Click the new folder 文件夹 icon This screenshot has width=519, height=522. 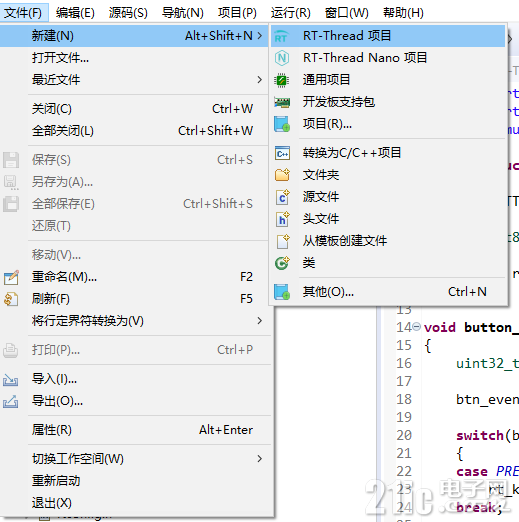pyautogui.click(x=282, y=175)
